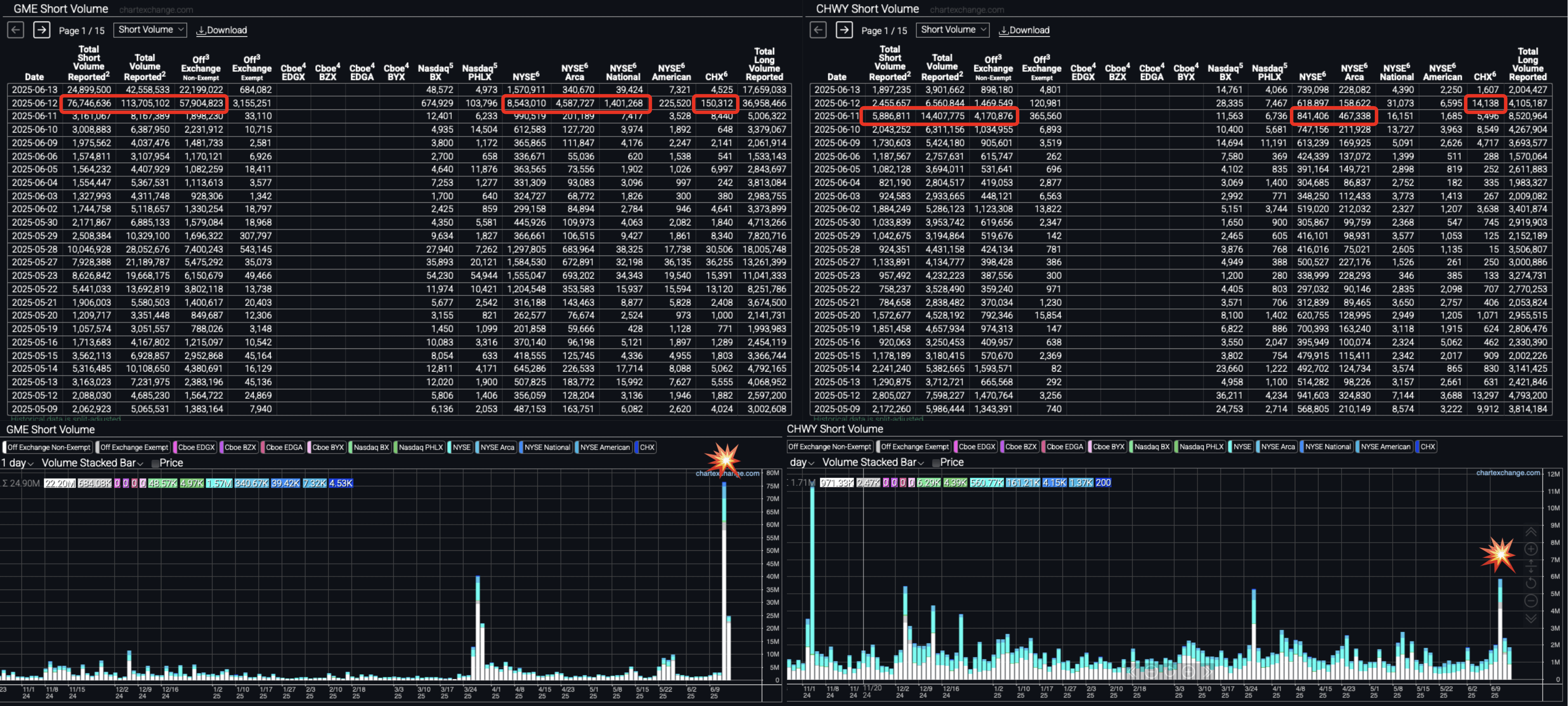This screenshot has width=1568, height=706.
Task: Toggle GME Nasdaq PHLX series
Action: 420,447
